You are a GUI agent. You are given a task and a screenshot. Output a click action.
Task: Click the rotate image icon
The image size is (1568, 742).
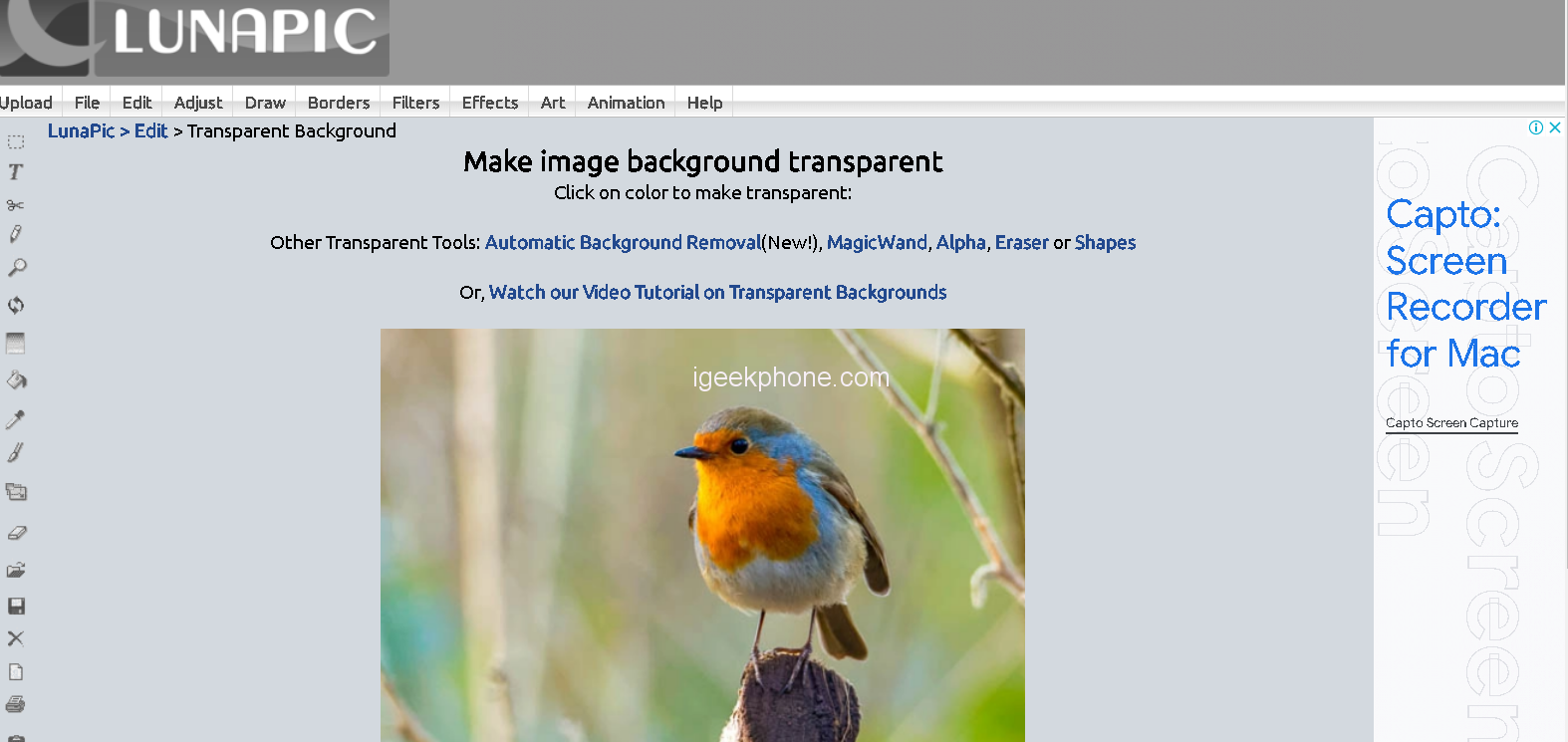[x=16, y=305]
